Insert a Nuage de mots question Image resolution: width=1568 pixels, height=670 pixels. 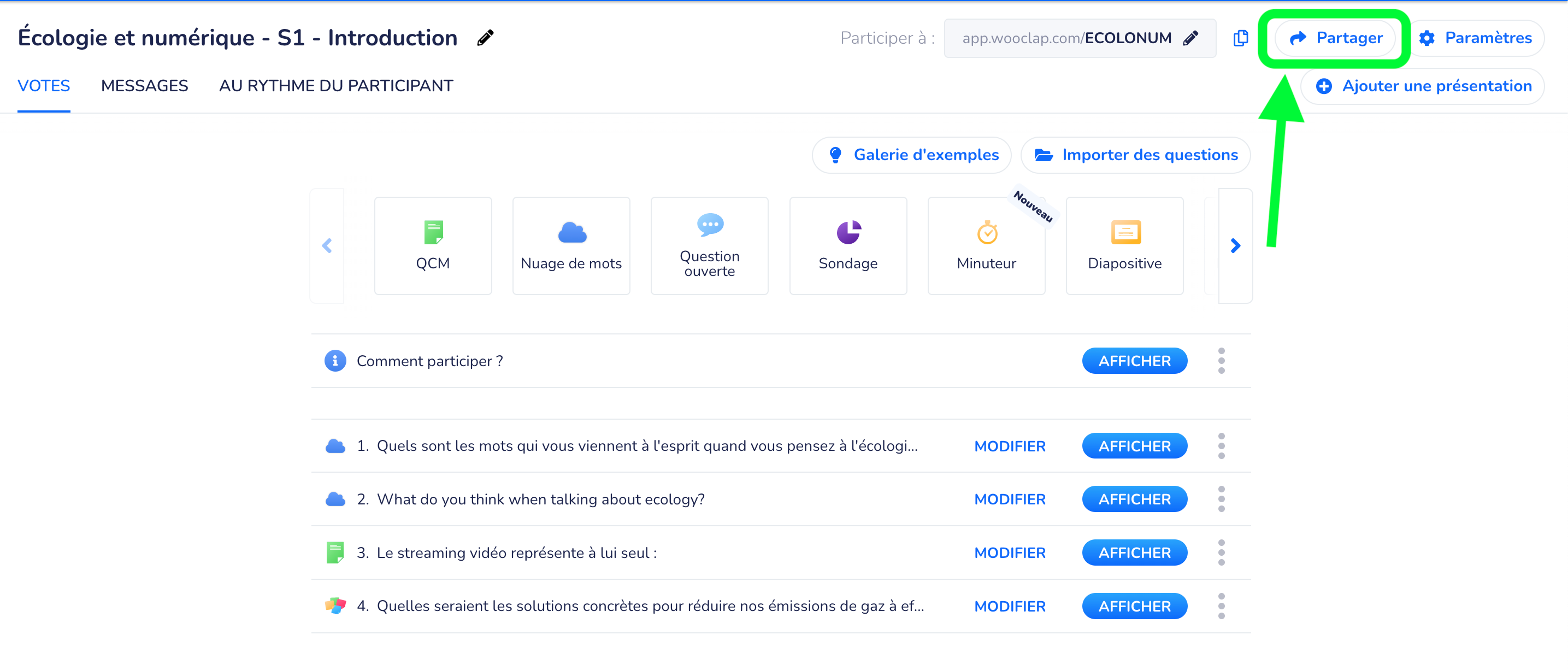571,245
